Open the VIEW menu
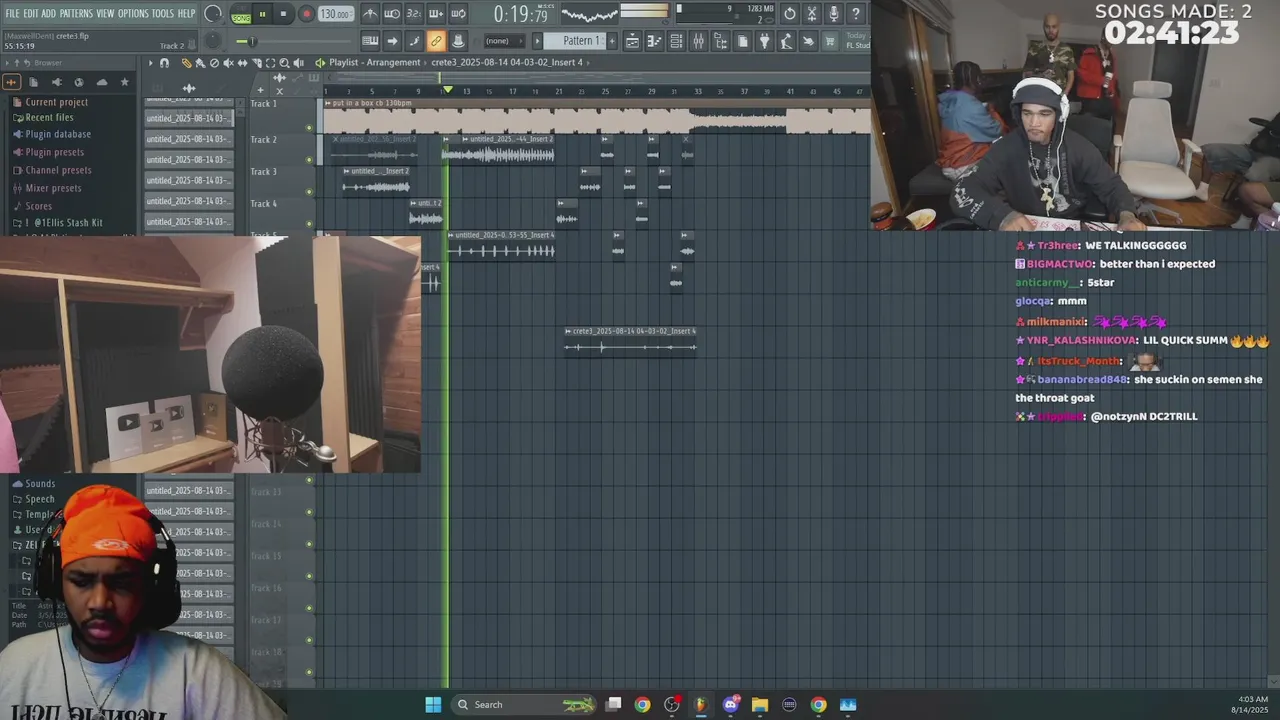 (105, 13)
